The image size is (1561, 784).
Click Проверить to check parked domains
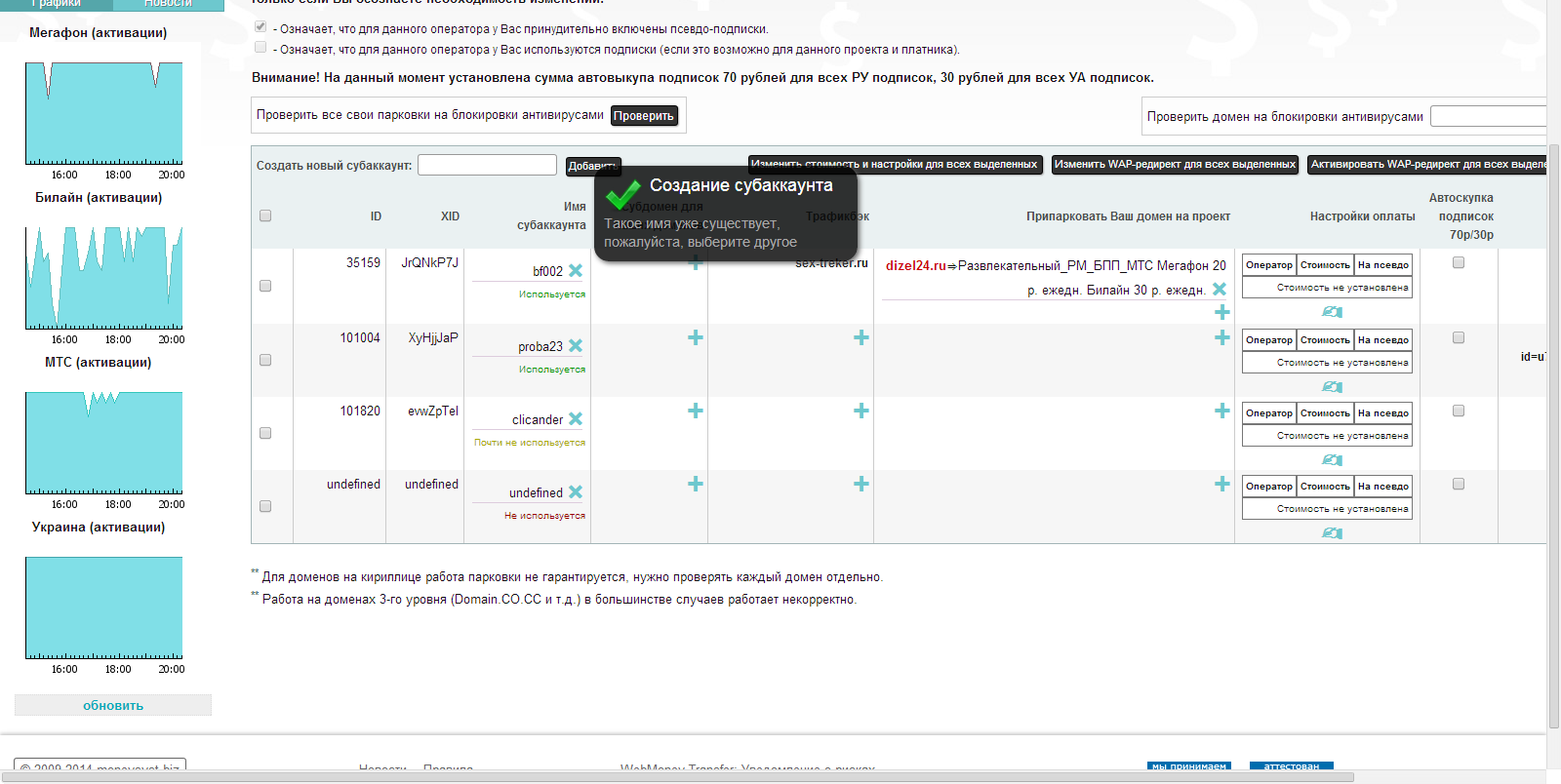point(644,116)
